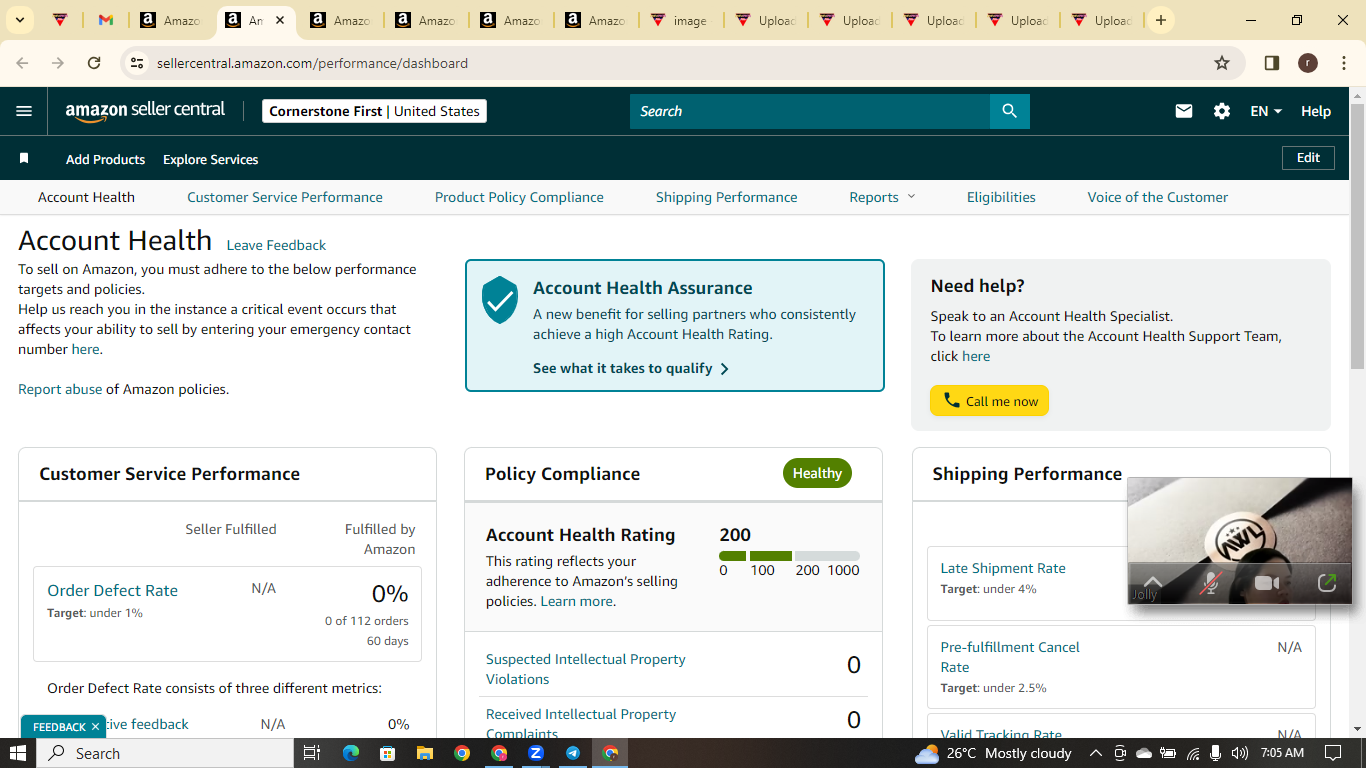Open Explore Services
Screen dimensions: 1366x768
click(210, 159)
